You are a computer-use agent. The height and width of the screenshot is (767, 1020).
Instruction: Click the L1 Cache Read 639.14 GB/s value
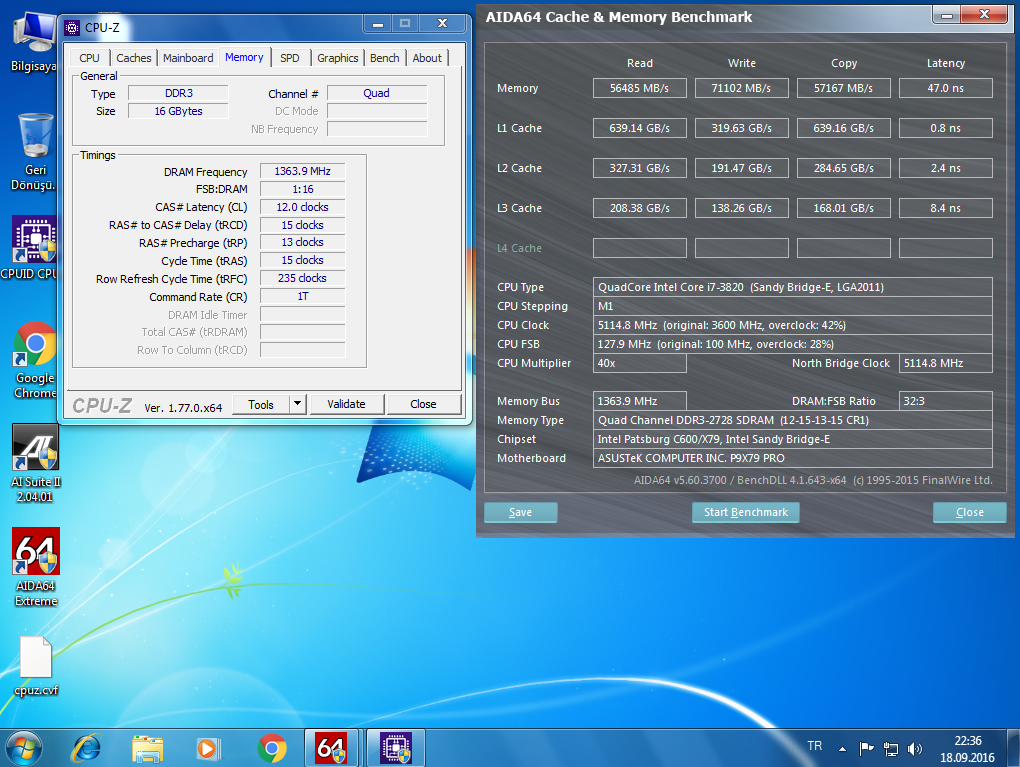(x=639, y=128)
